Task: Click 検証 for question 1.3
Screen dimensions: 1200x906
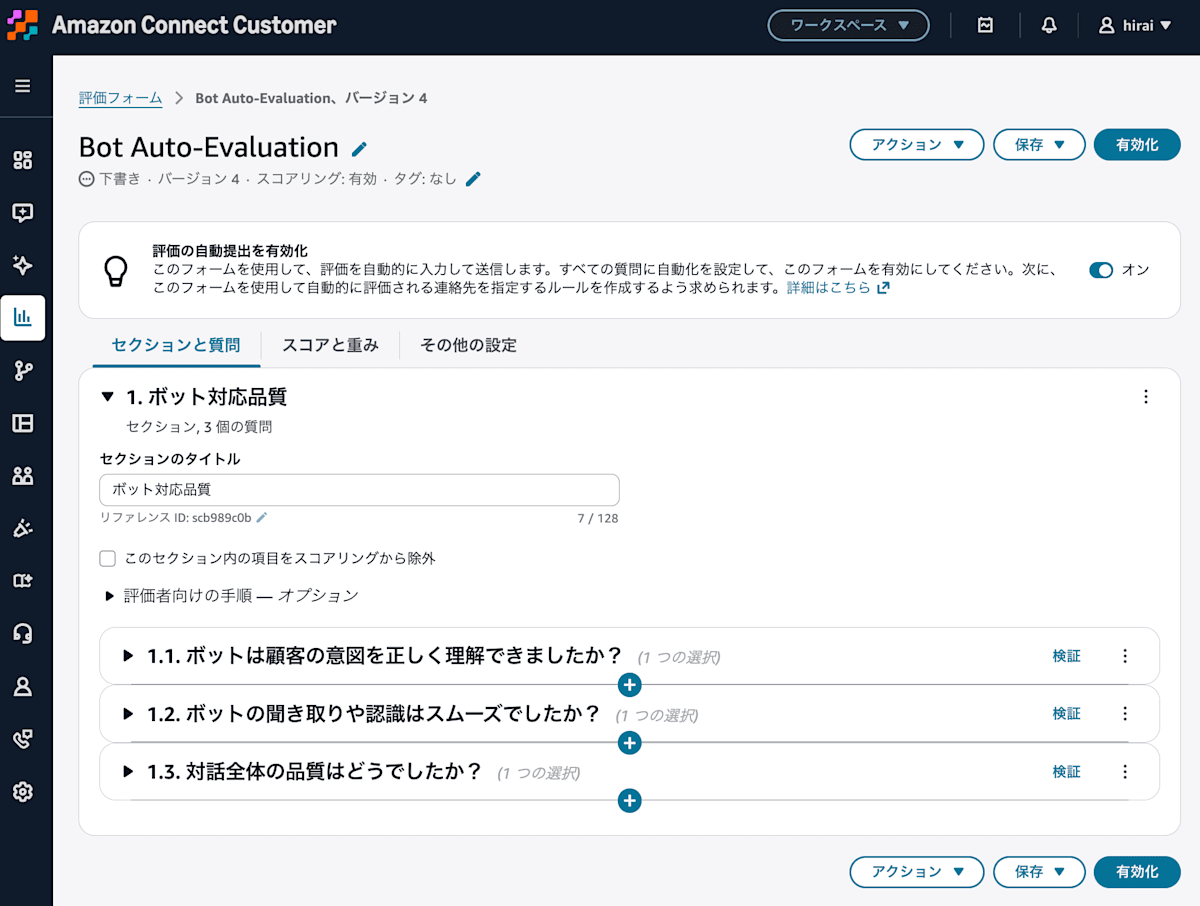Action: click(x=1066, y=772)
